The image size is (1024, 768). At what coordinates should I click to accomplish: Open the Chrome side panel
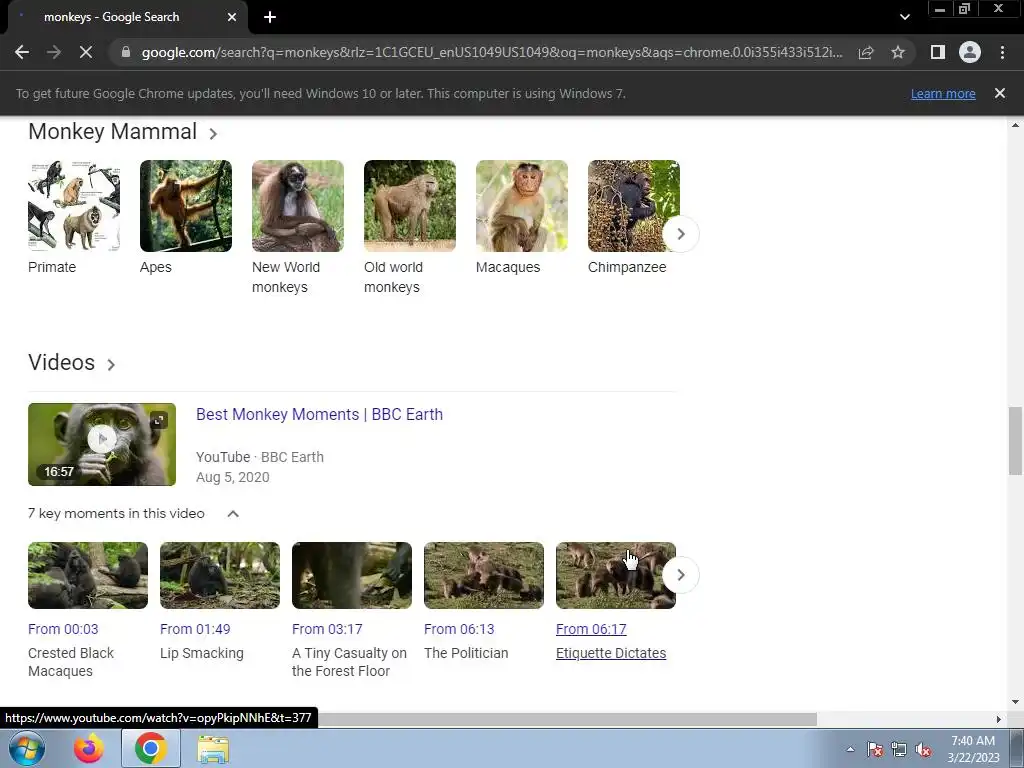tap(938, 52)
